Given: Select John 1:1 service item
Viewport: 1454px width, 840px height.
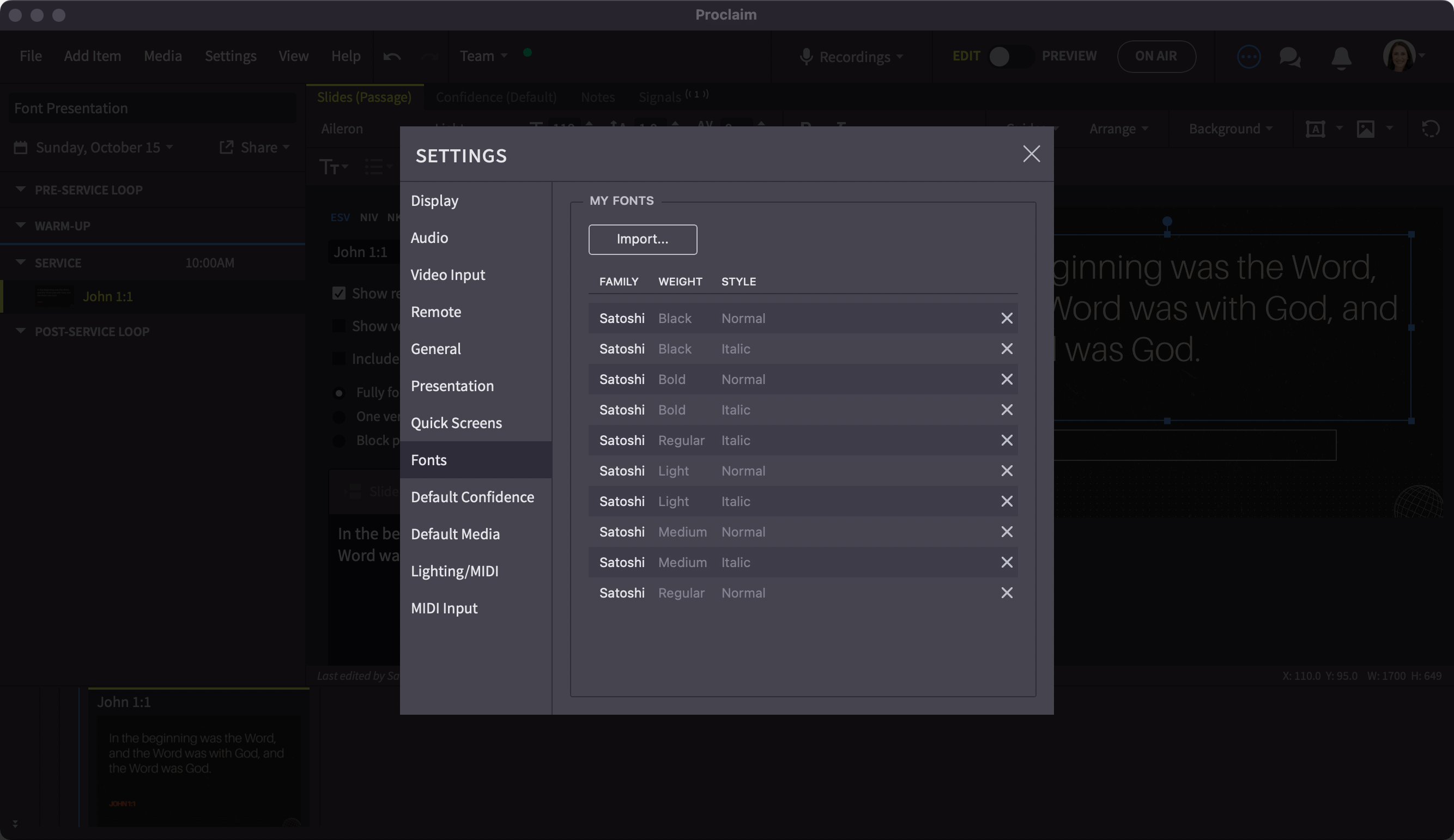Looking at the screenshot, I should (x=154, y=296).
